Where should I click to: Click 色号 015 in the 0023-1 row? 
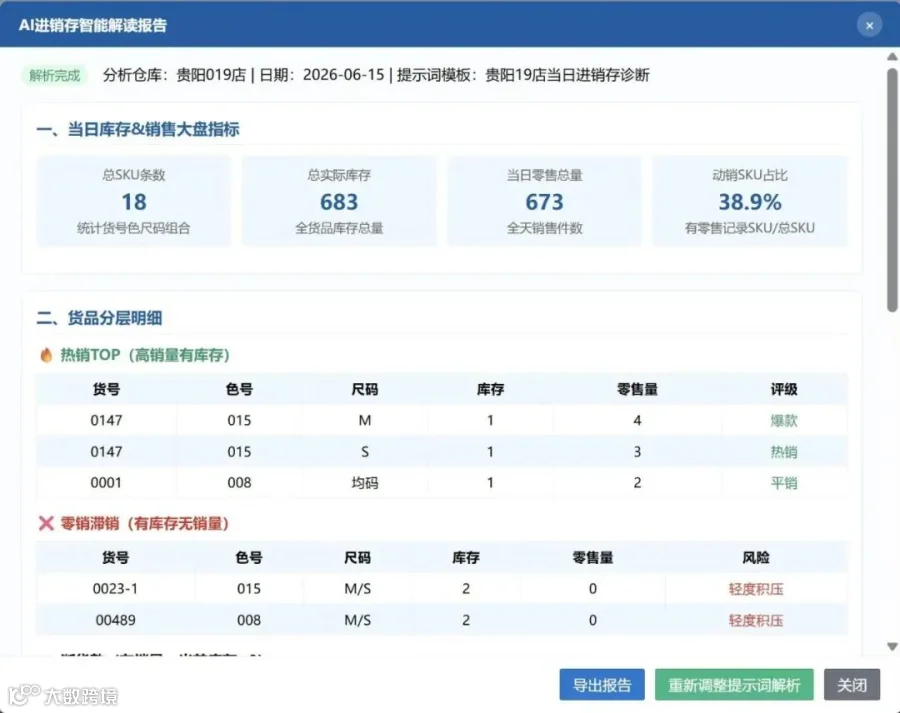pos(249,589)
